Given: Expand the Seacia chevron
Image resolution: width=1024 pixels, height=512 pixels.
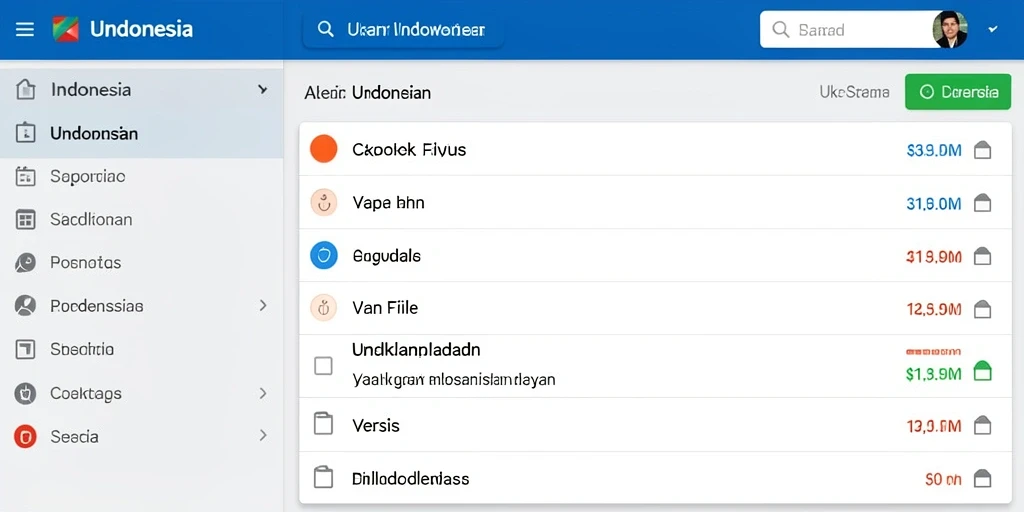Looking at the screenshot, I should (263, 435).
